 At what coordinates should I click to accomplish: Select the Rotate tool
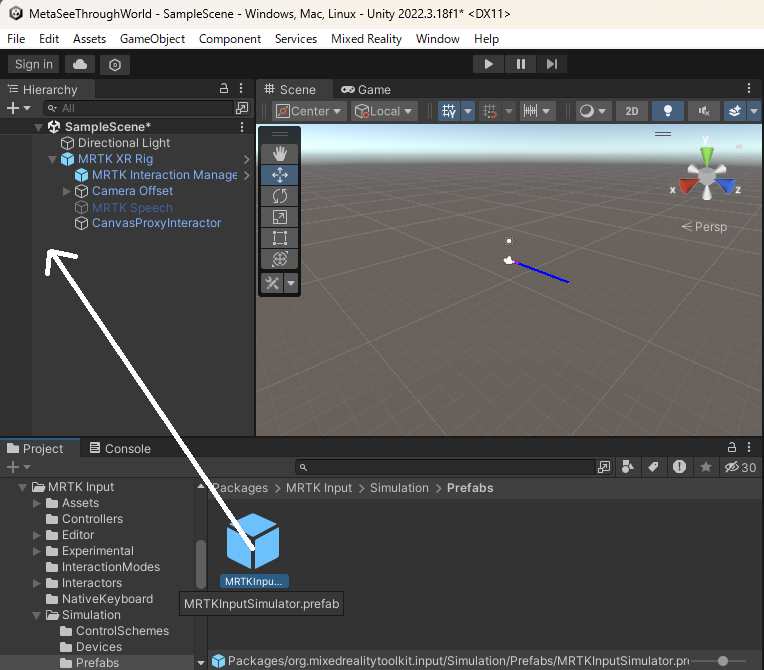(x=280, y=196)
